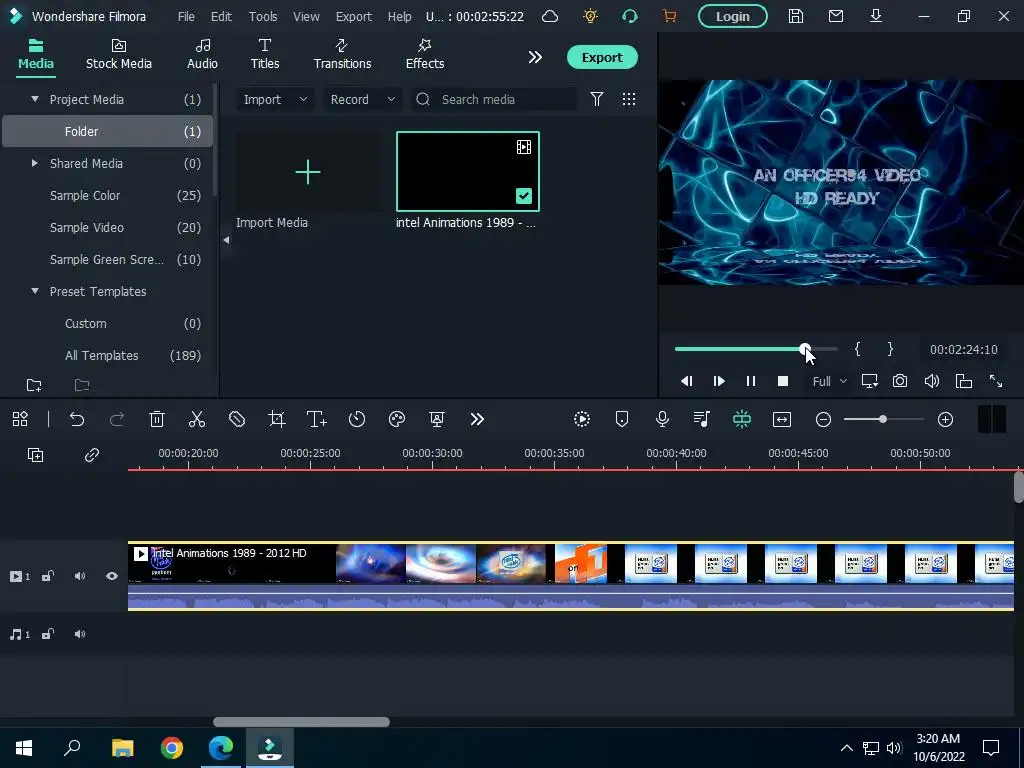Open the File menu
1024x768 pixels.
tap(186, 16)
